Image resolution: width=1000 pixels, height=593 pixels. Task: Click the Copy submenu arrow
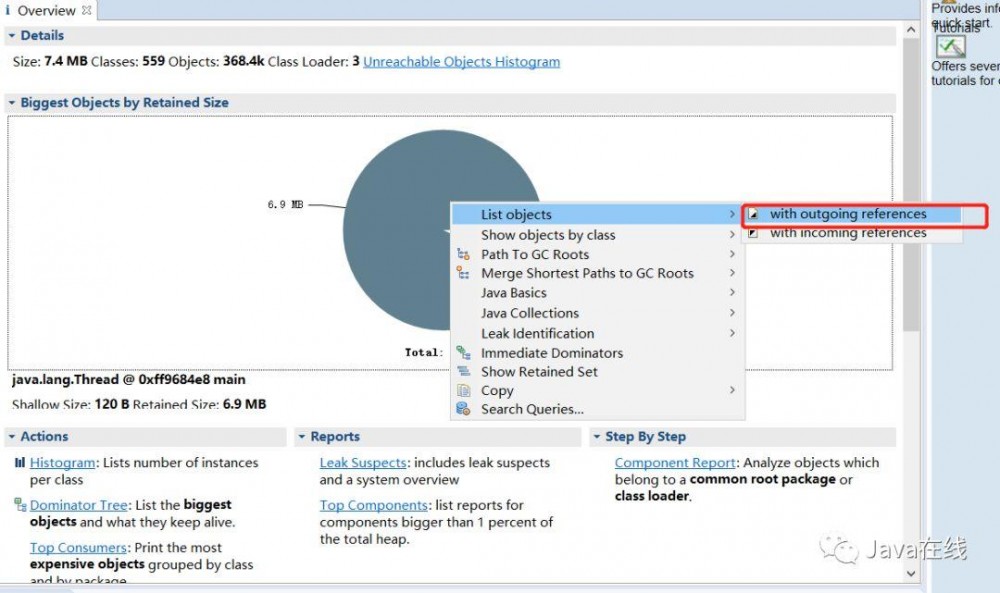click(732, 390)
